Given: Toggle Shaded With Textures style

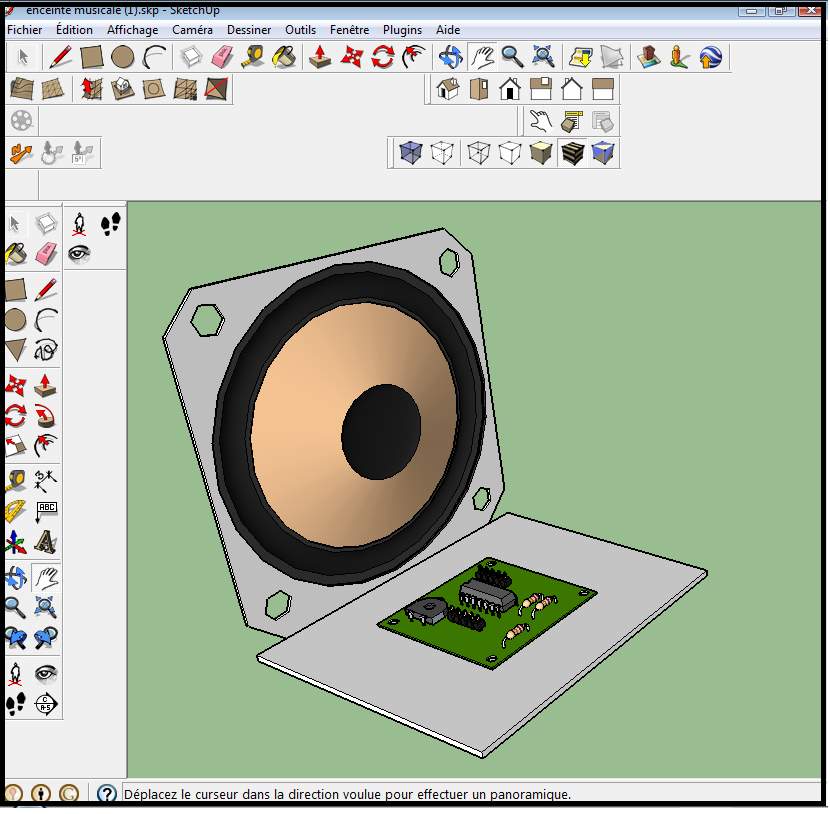Looking at the screenshot, I should coord(572,153).
